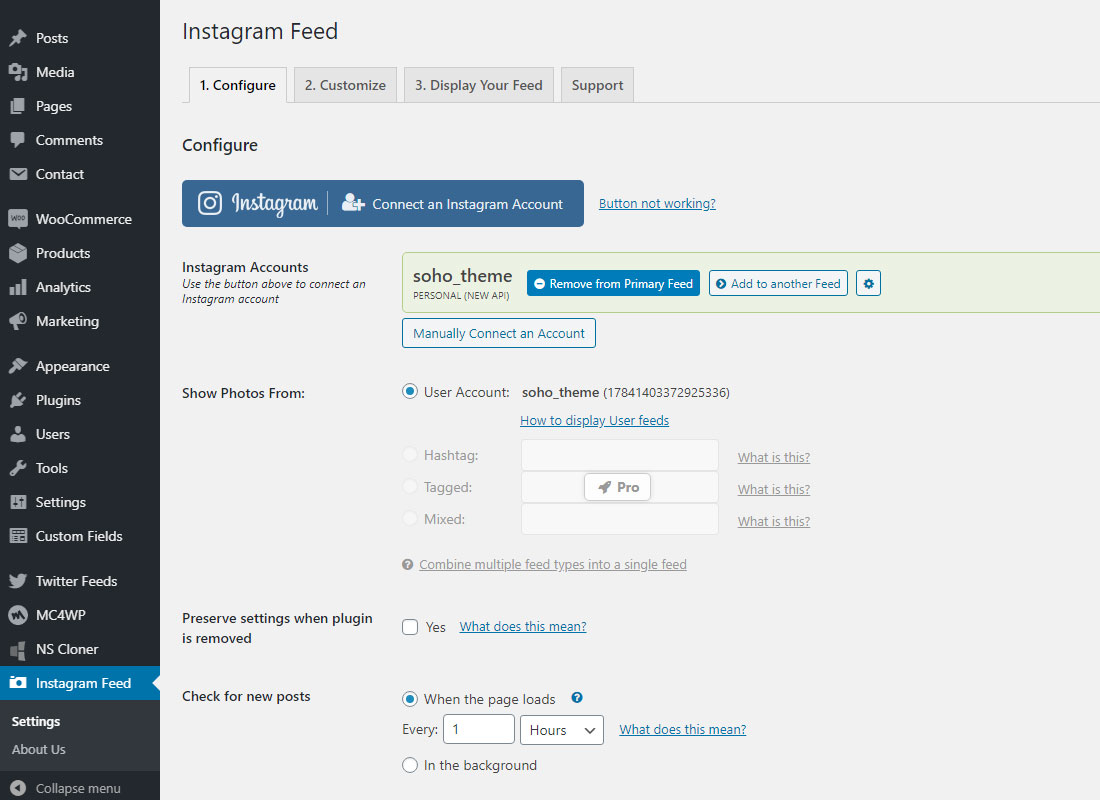The height and width of the screenshot is (800, 1100).
Task: Click the Users person icon
Action: 18,434
